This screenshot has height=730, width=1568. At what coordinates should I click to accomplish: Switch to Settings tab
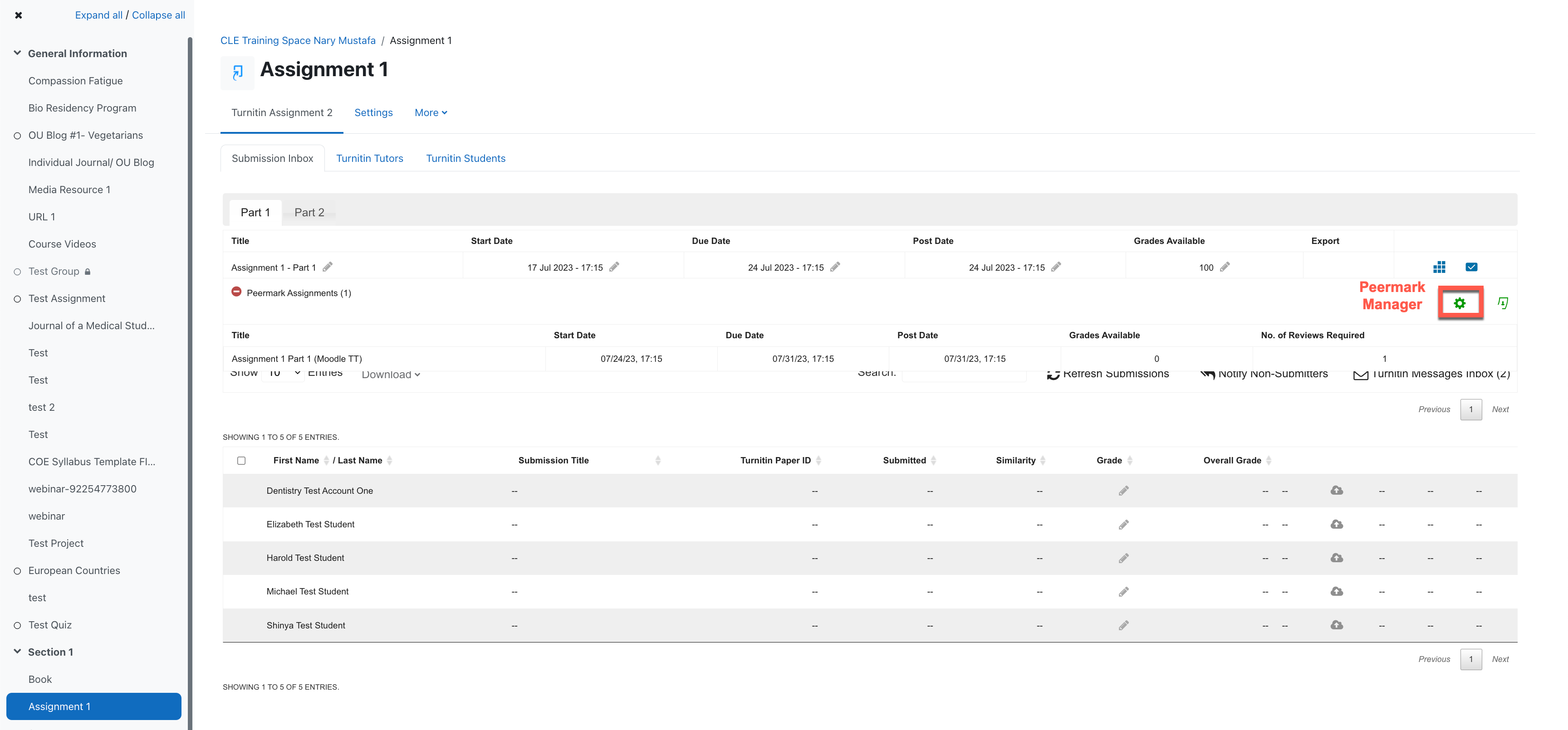click(x=374, y=112)
